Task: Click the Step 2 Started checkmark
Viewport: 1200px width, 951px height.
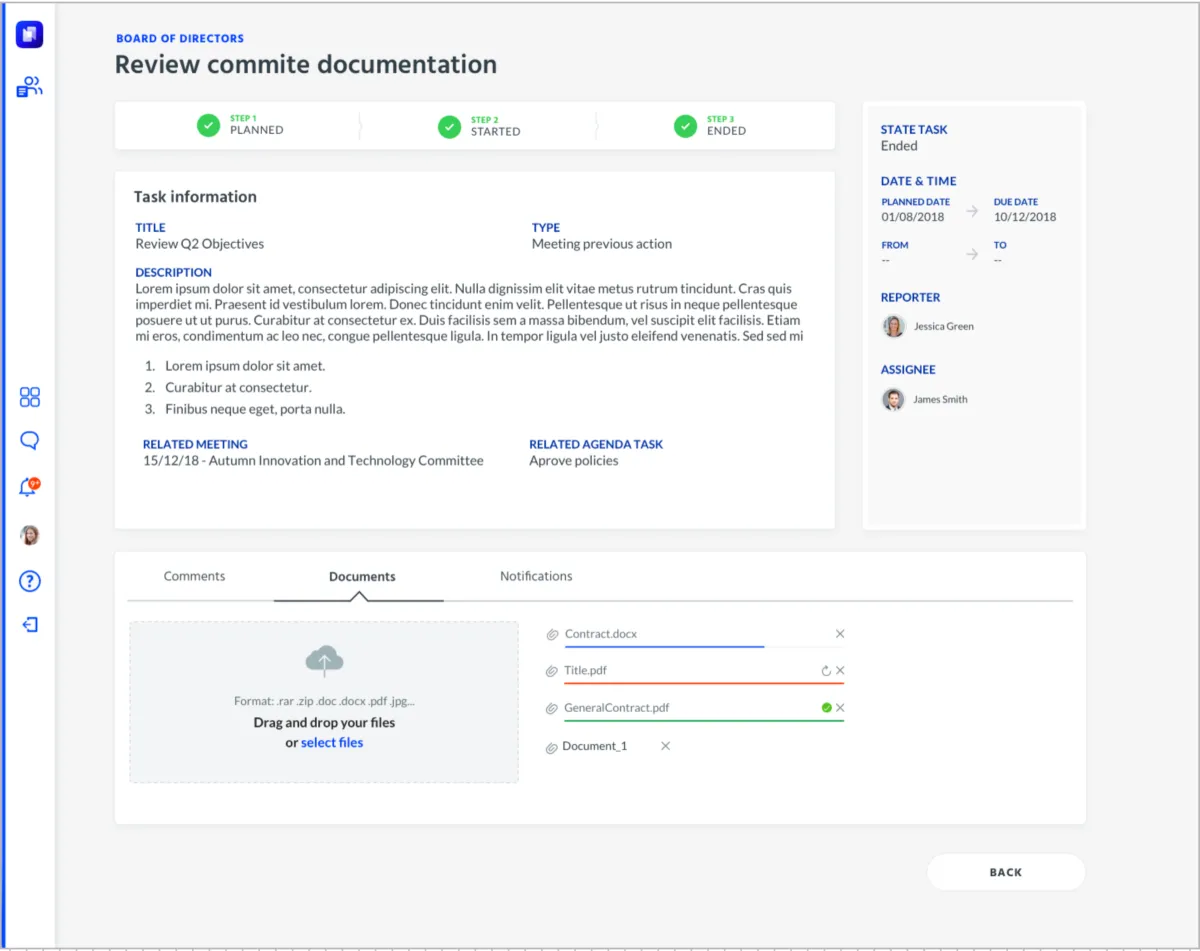Action: (450, 126)
